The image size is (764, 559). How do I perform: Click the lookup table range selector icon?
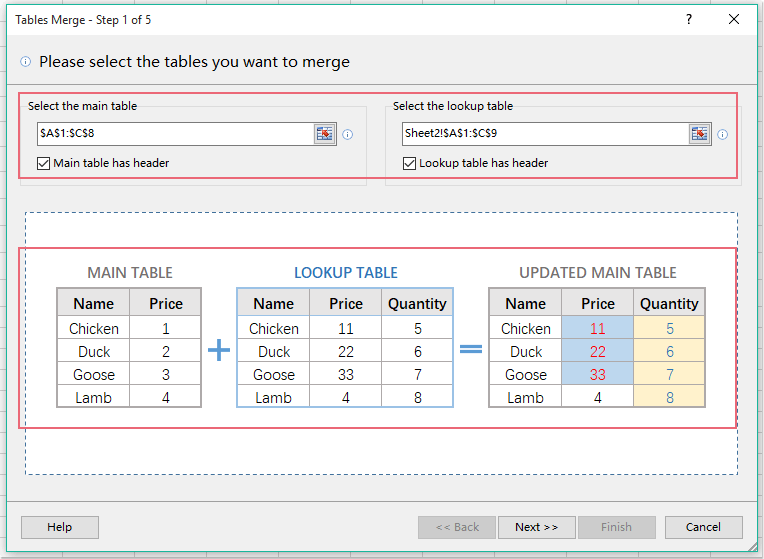click(700, 134)
